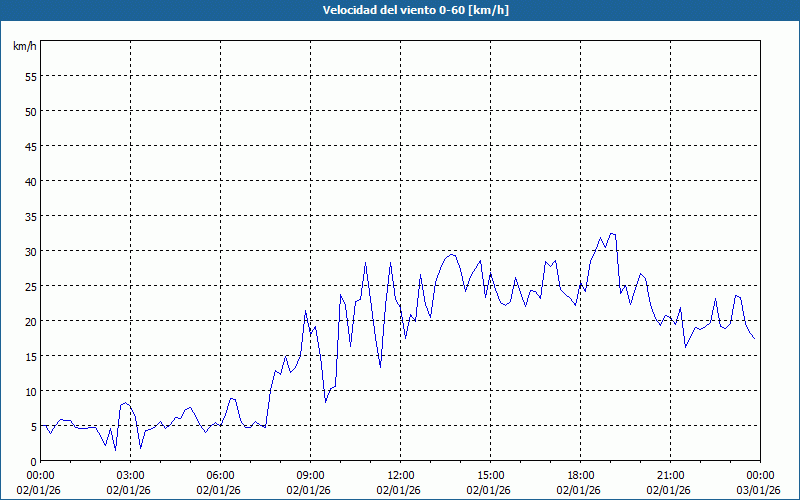Screen dimensions: 800x500
Task: Select the 15:00 time label
Action: tap(490, 475)
